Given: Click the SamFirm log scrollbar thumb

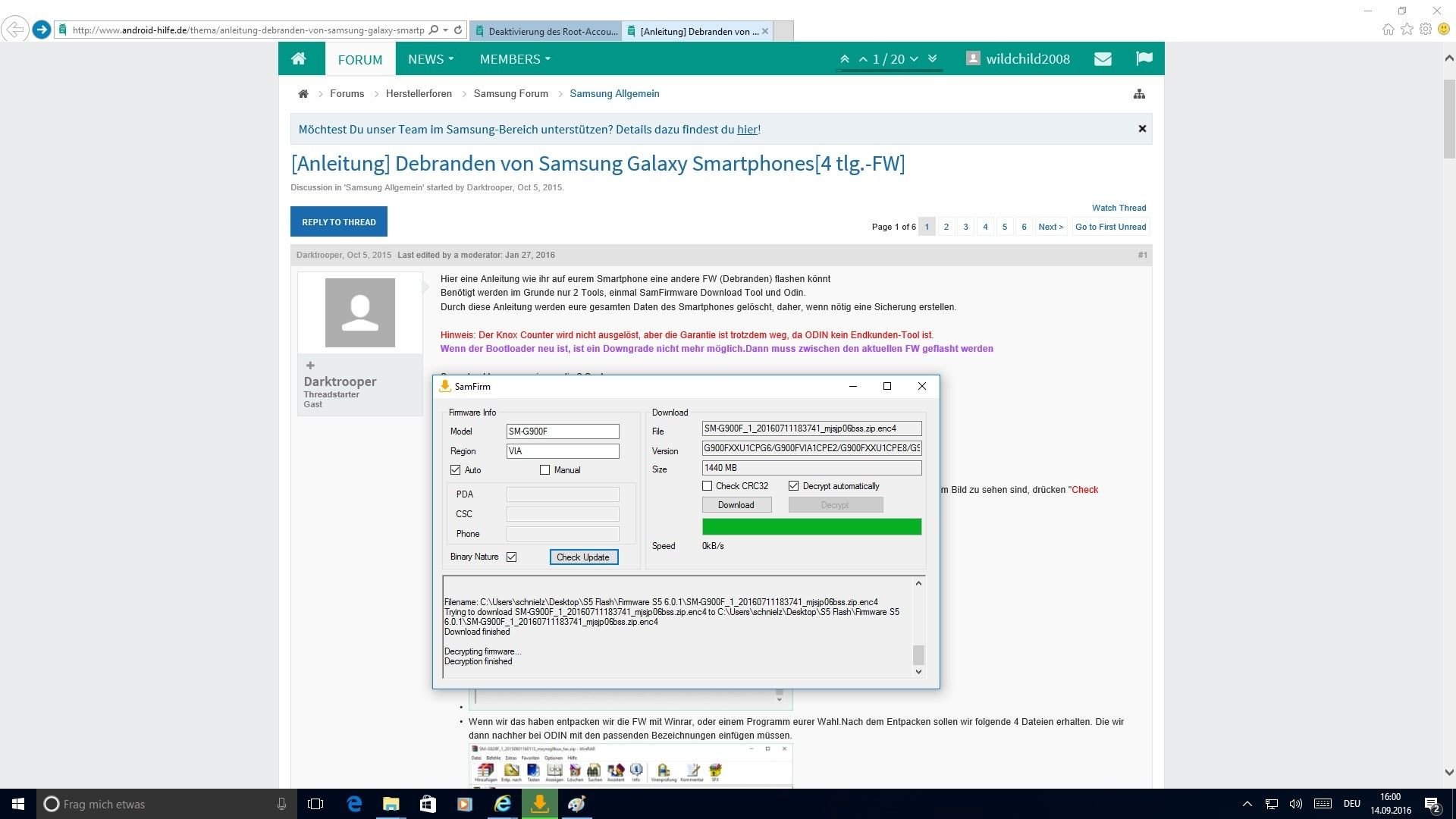Looking at the screenshot, I should 918,654.
